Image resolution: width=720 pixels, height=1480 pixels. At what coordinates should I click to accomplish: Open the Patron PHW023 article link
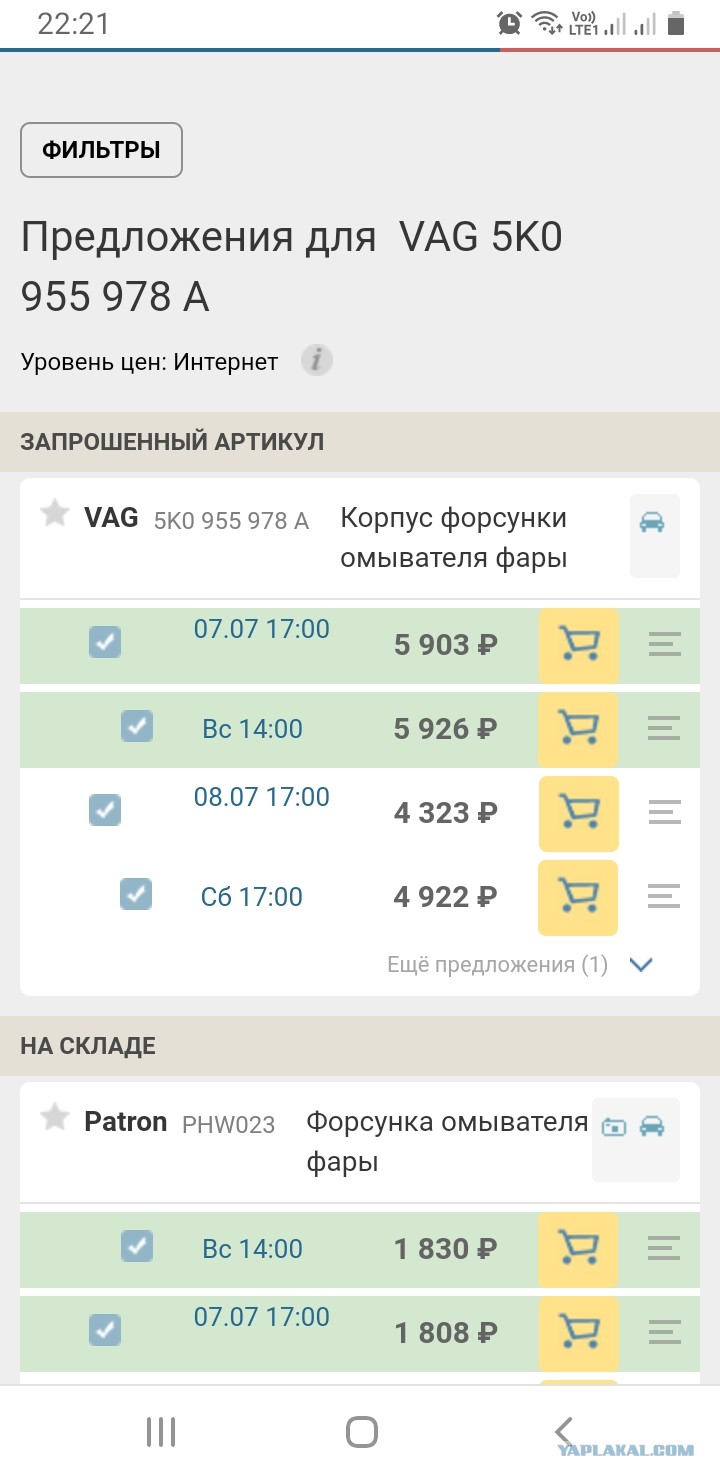pyautogui.click(x=228, y=1125)
